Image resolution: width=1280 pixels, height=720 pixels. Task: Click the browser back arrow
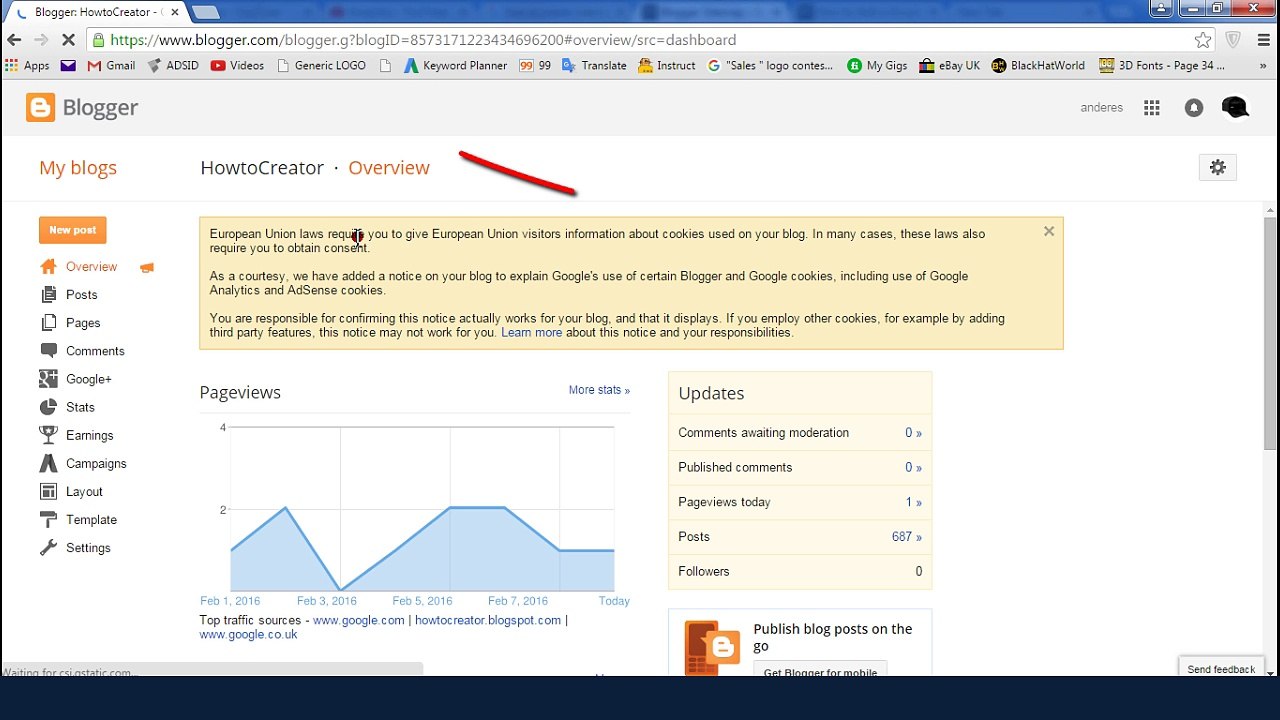pos(14,40)
